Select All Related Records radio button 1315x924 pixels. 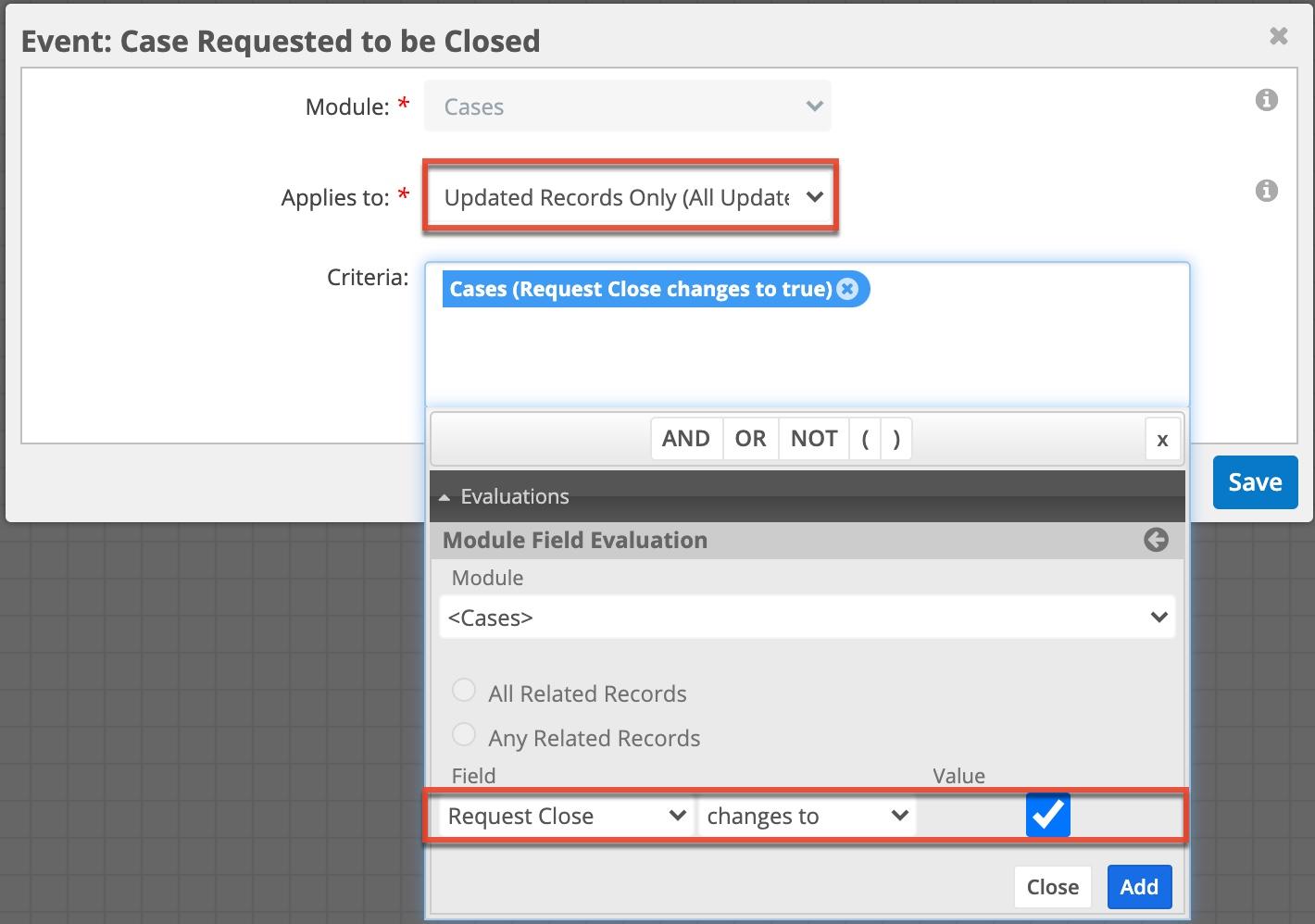[x=464, y=691]
